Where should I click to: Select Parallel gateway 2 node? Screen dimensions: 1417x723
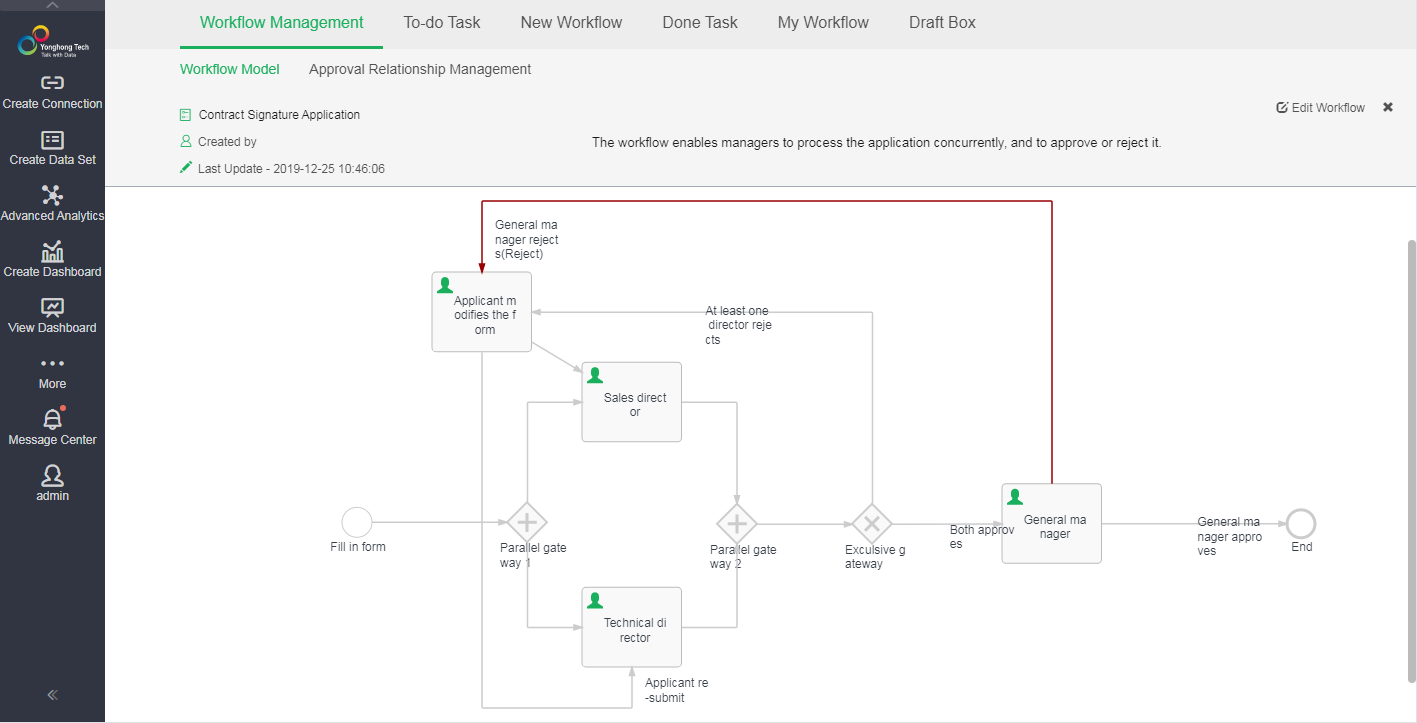737,523
